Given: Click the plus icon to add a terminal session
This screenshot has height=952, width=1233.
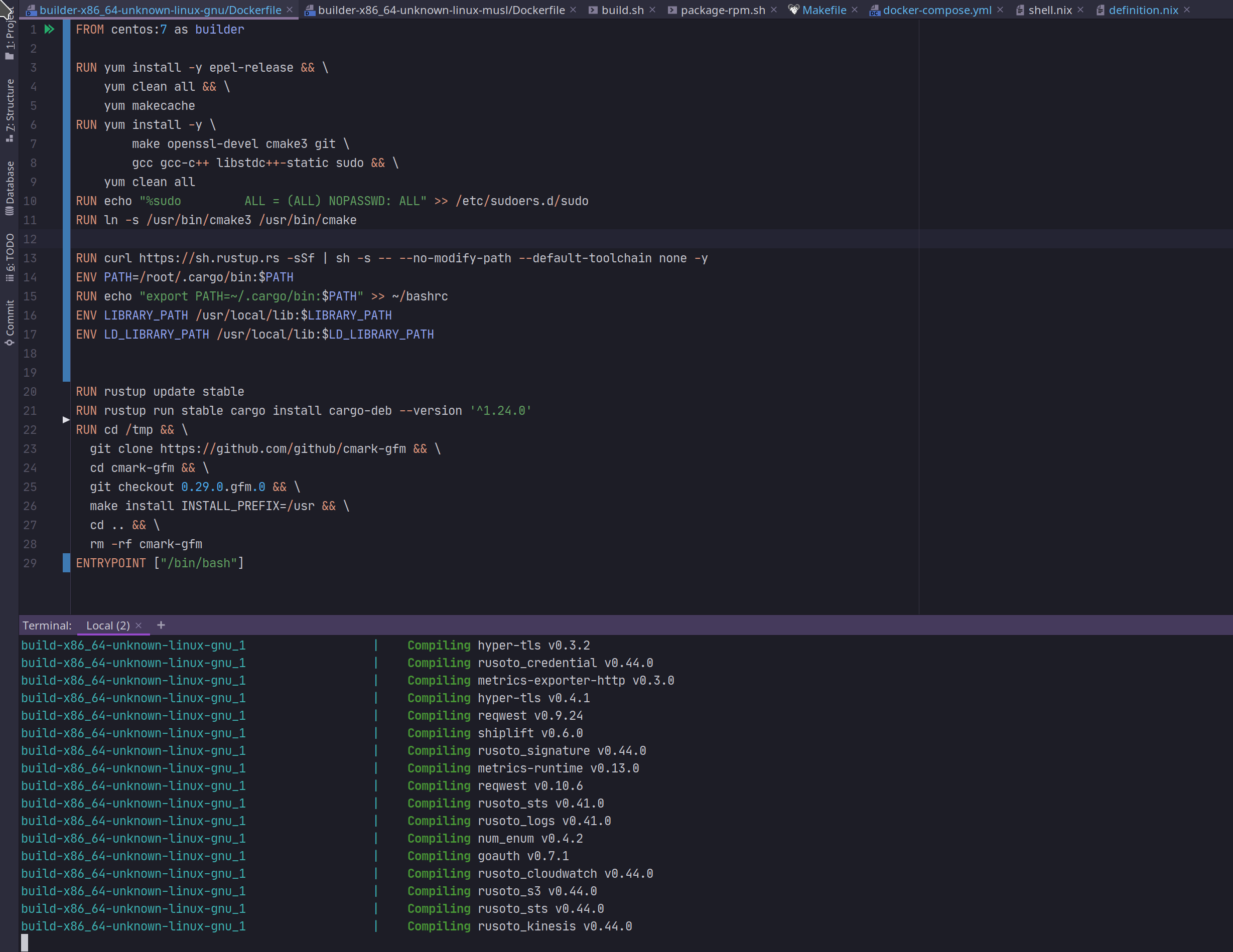Looking at the screenshot, I should tap(161, 625).
